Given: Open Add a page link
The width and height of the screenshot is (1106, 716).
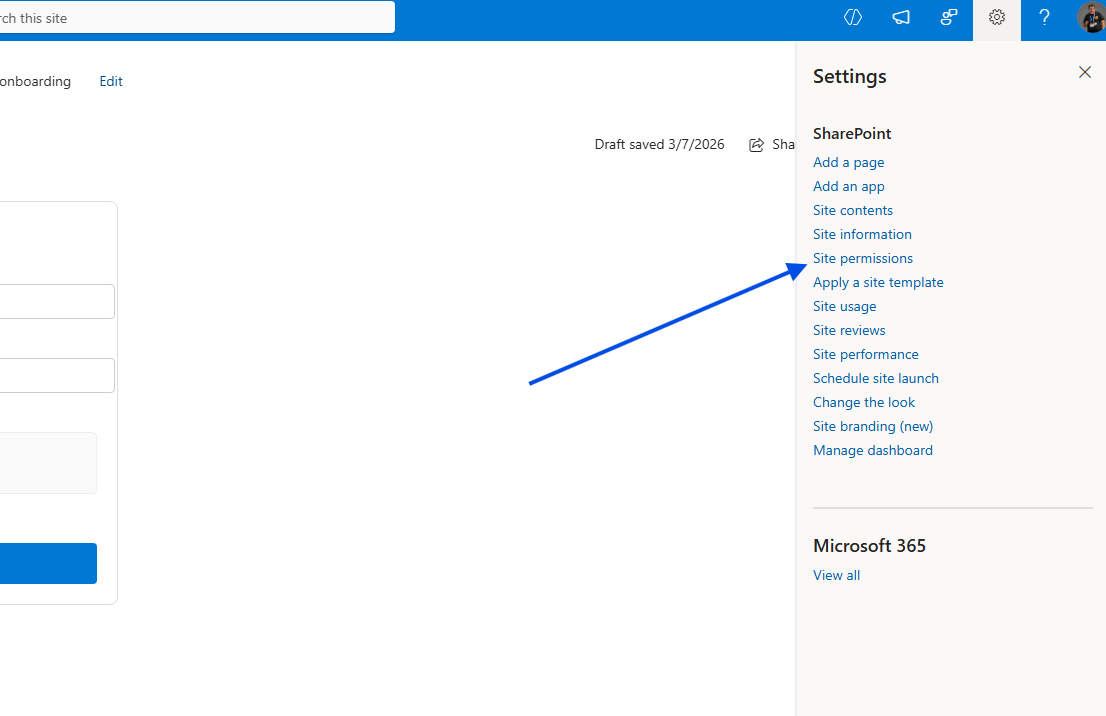Looking at the screenshot, I should click(848, 162).
